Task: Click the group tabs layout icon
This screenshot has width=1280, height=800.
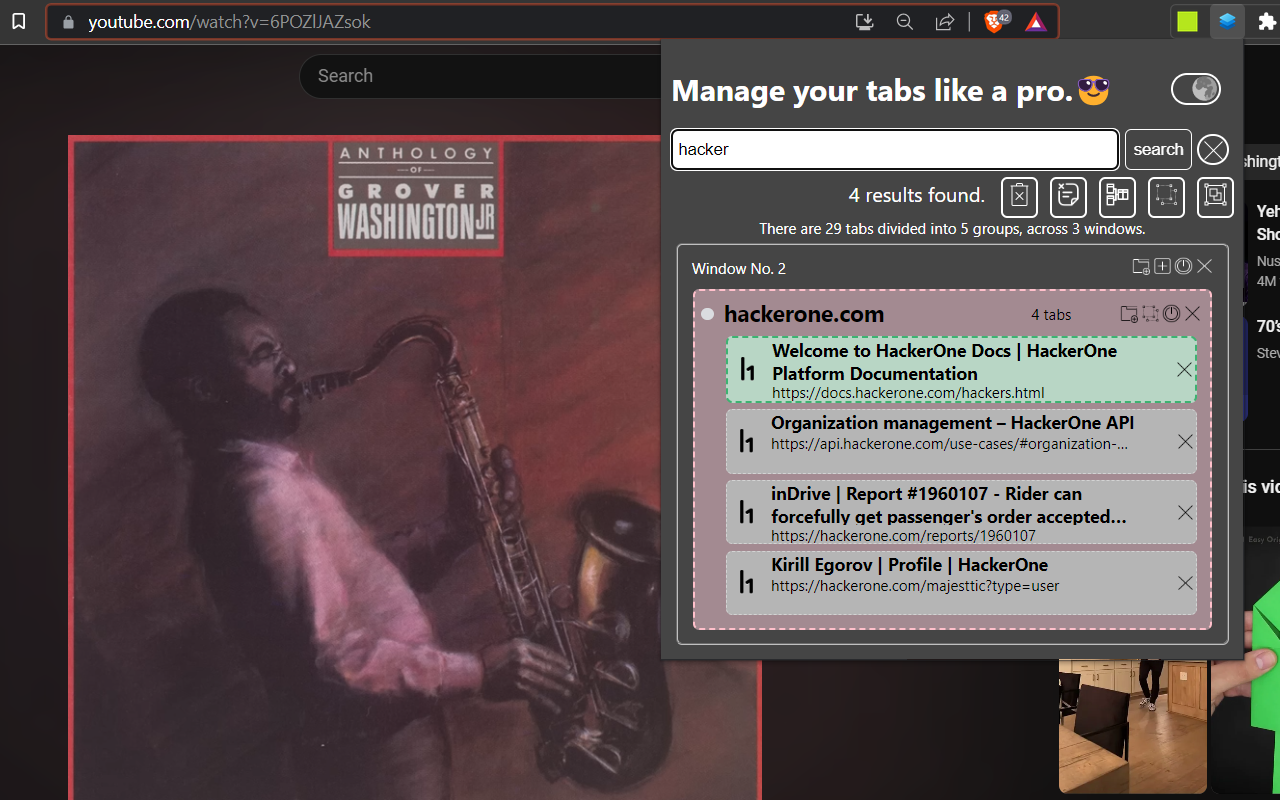Action: click(x=1117, y=196)
